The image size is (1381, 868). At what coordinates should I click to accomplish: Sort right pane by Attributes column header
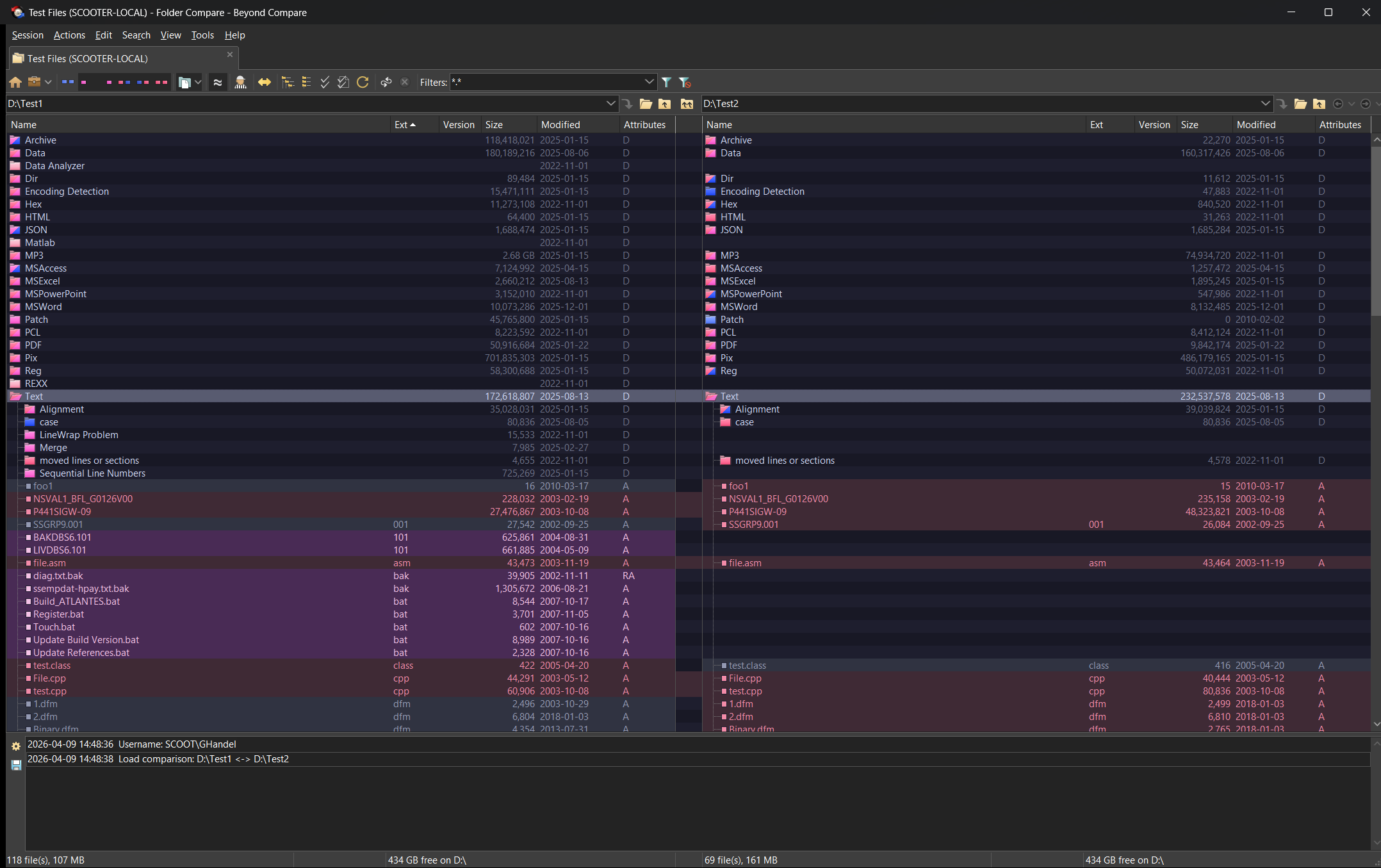[x=1343, y=125]
